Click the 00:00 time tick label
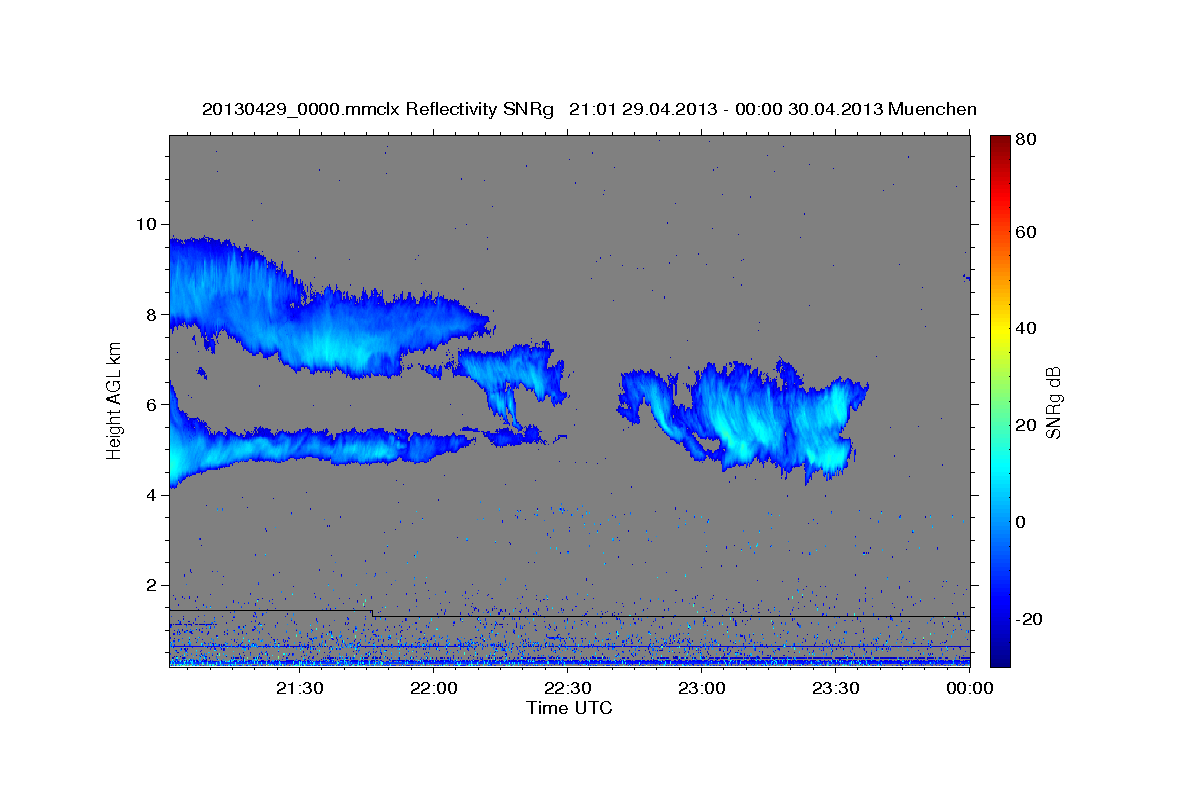Image resolution: width=1200 pixels, height=800 pixels. pyautogui.click(x=969, y=688)
